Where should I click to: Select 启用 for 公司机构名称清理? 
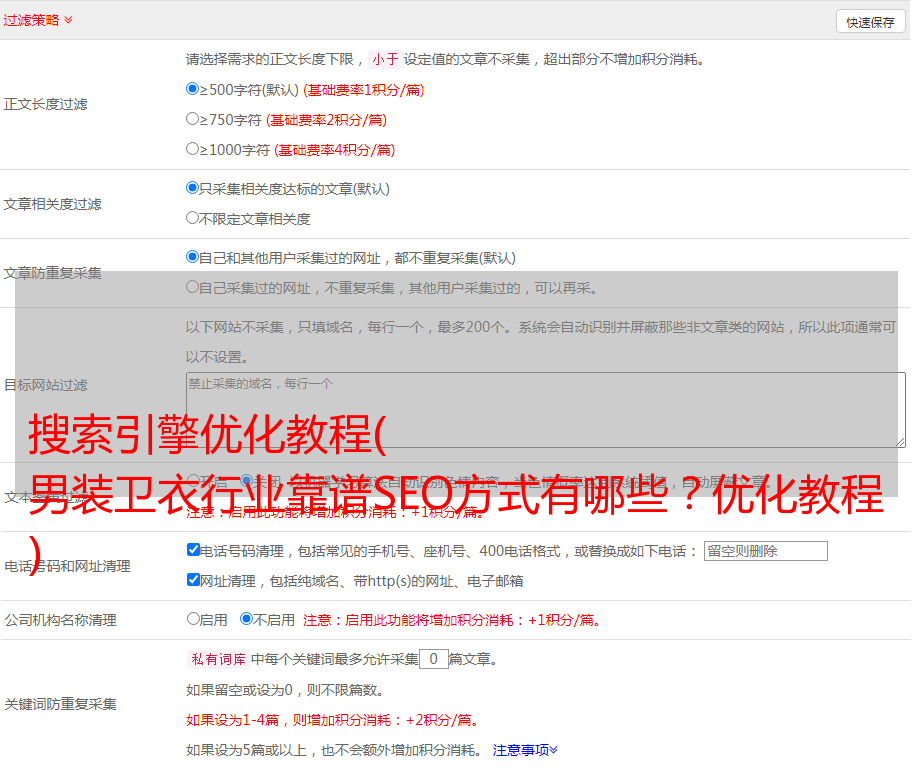coord(193,619)
